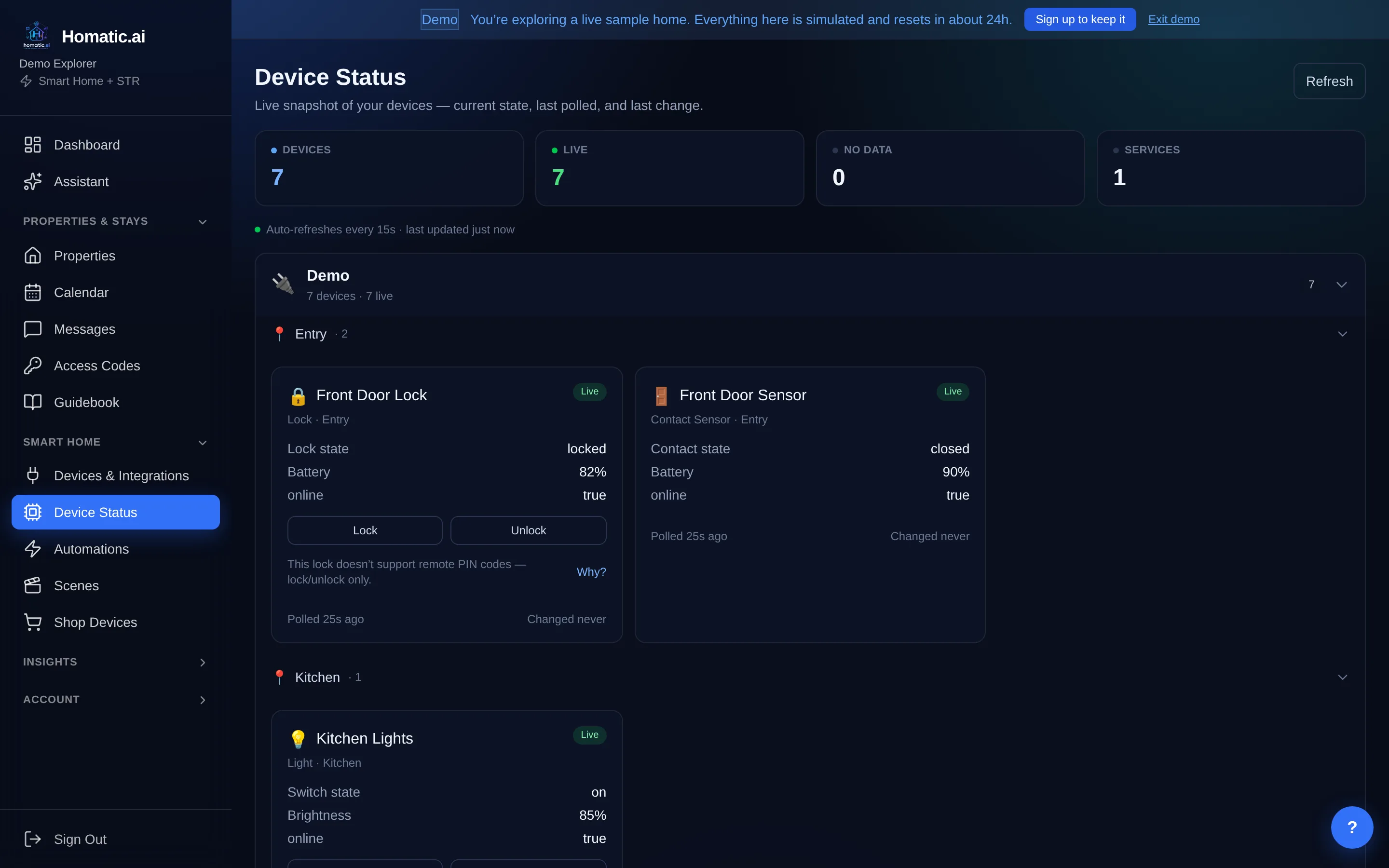
Task: Click the Kitchen Lights bulb icon
Action: point(298,739)
